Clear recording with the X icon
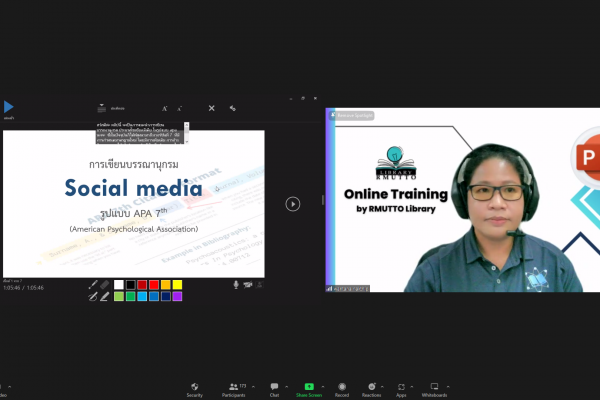Viewport: 600px width, 400px height. point(211,108)
